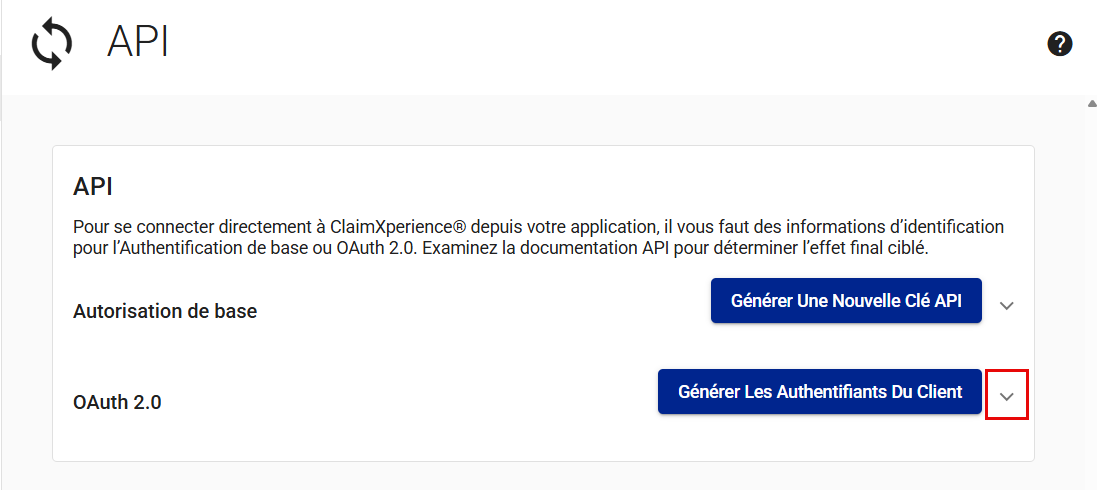This screenshot has width=1097, height=490.
Task: Expand the Autorisation de base chevron
Action: pyautogui.click(x=1007, y=305)
